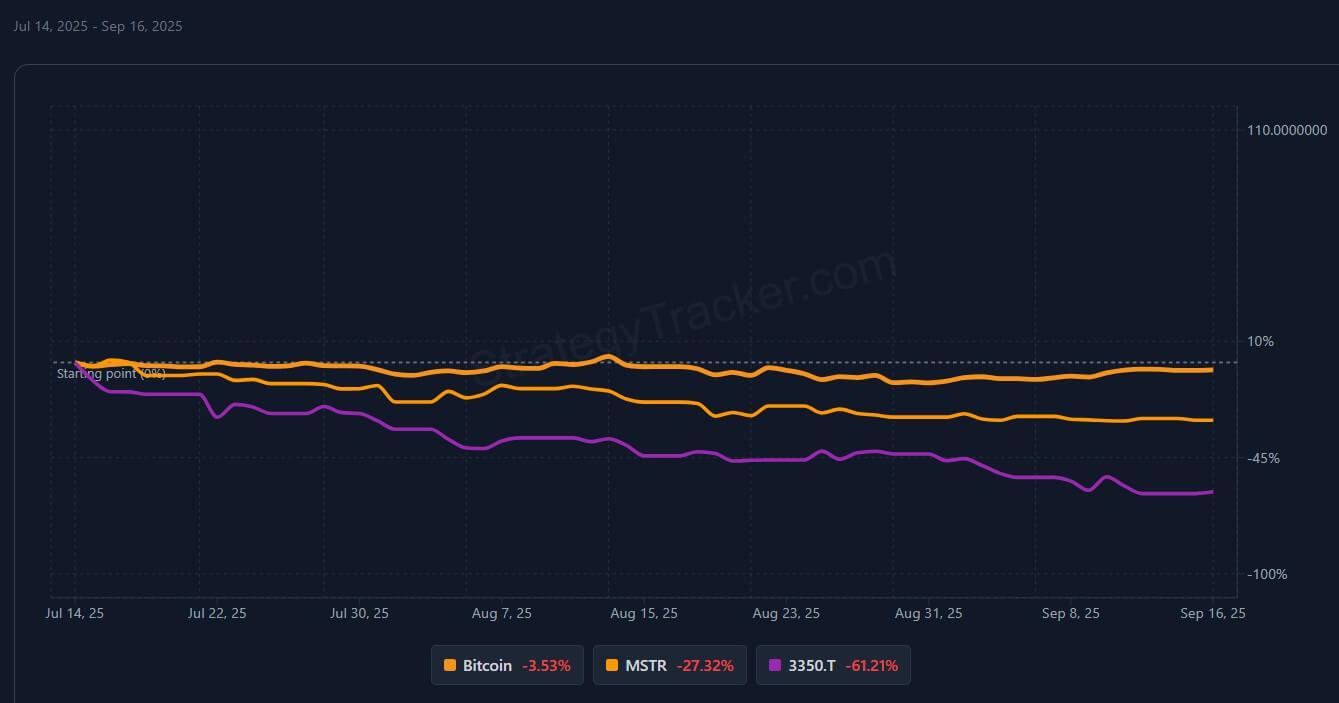Select the Aug 7, 25 date tick
1339x703 pixels.
501,613
